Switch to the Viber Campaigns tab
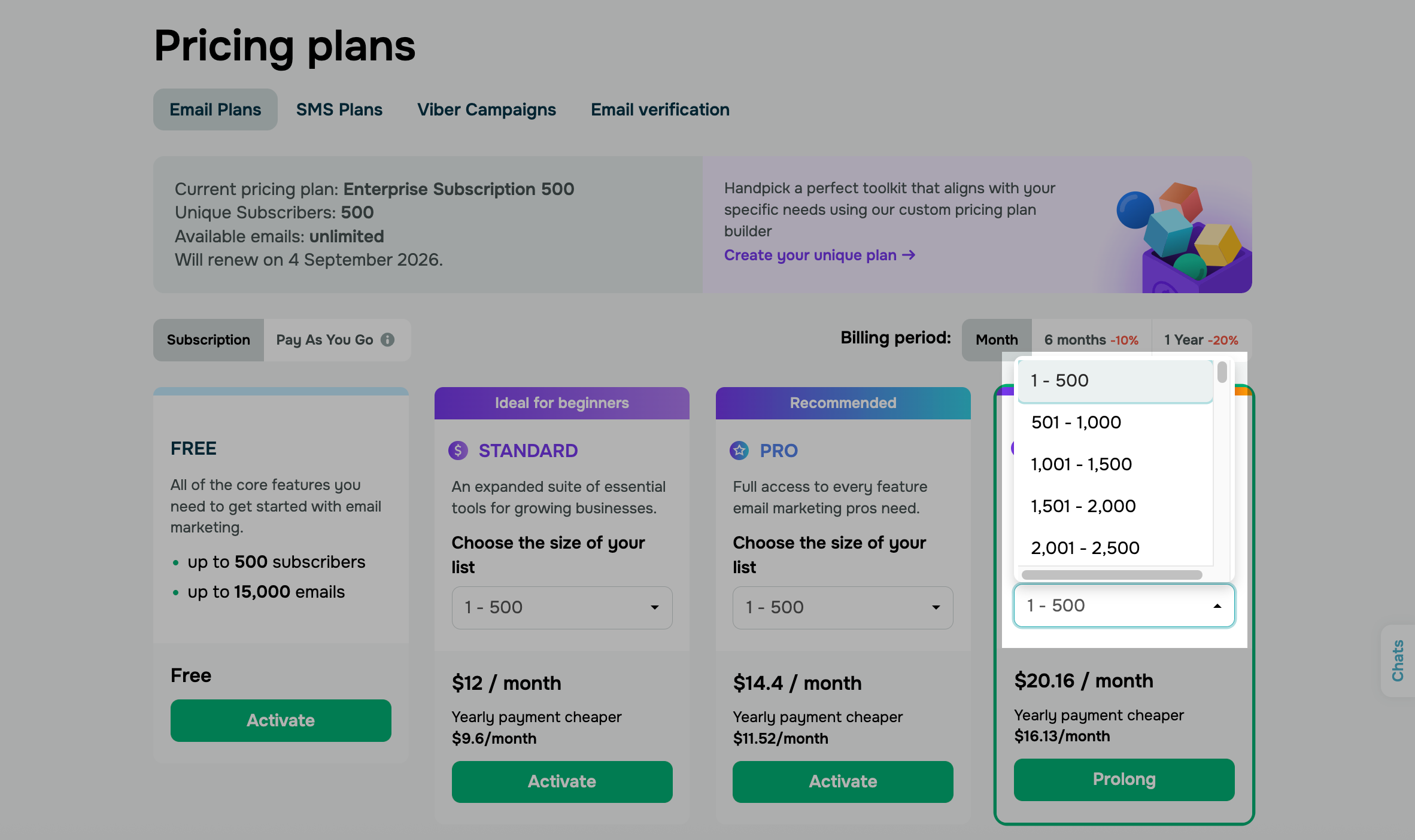 (486, 109)
